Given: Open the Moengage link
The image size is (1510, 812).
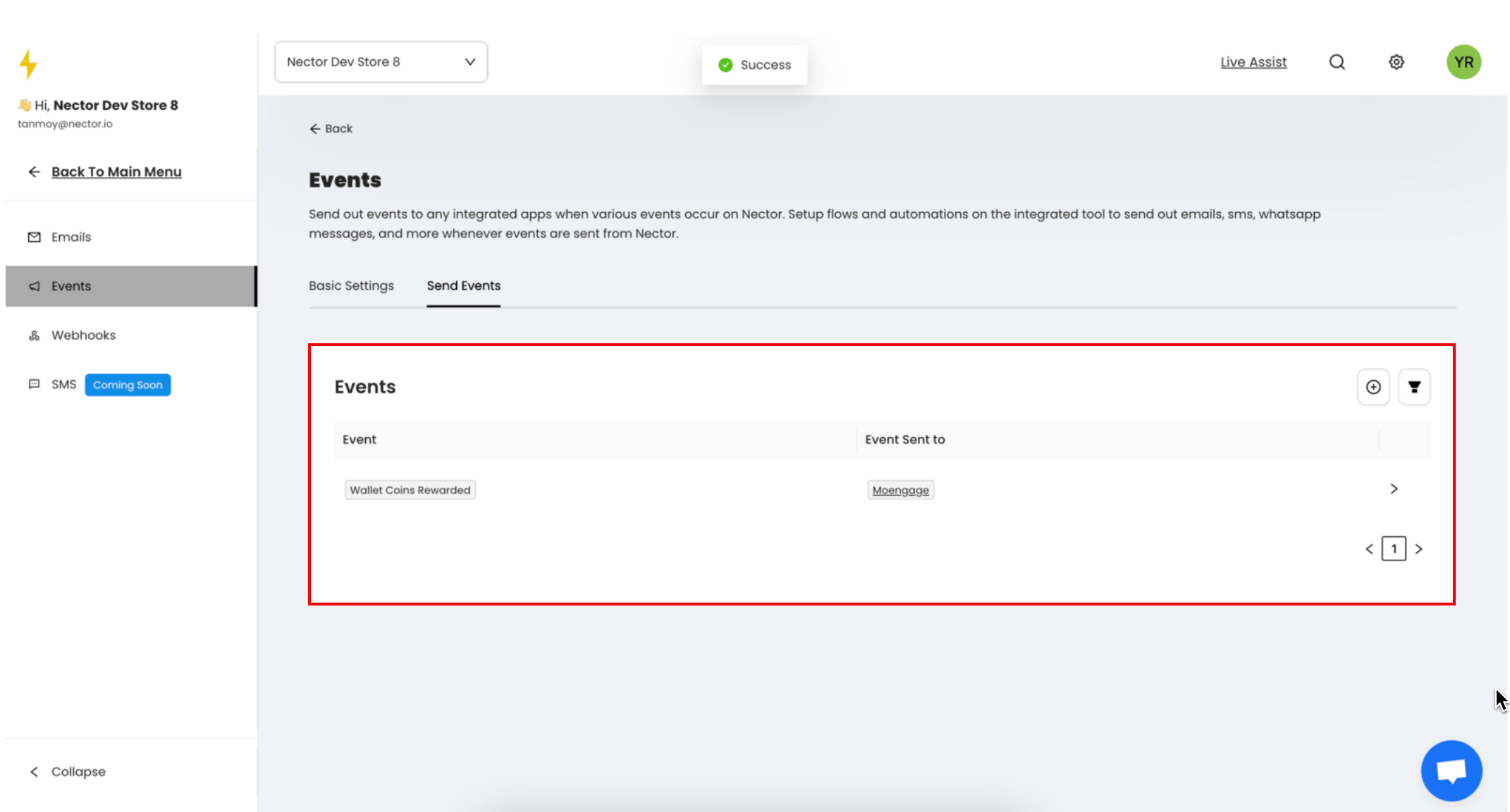Looking at the screenshot, I should [x=900, y=490].
